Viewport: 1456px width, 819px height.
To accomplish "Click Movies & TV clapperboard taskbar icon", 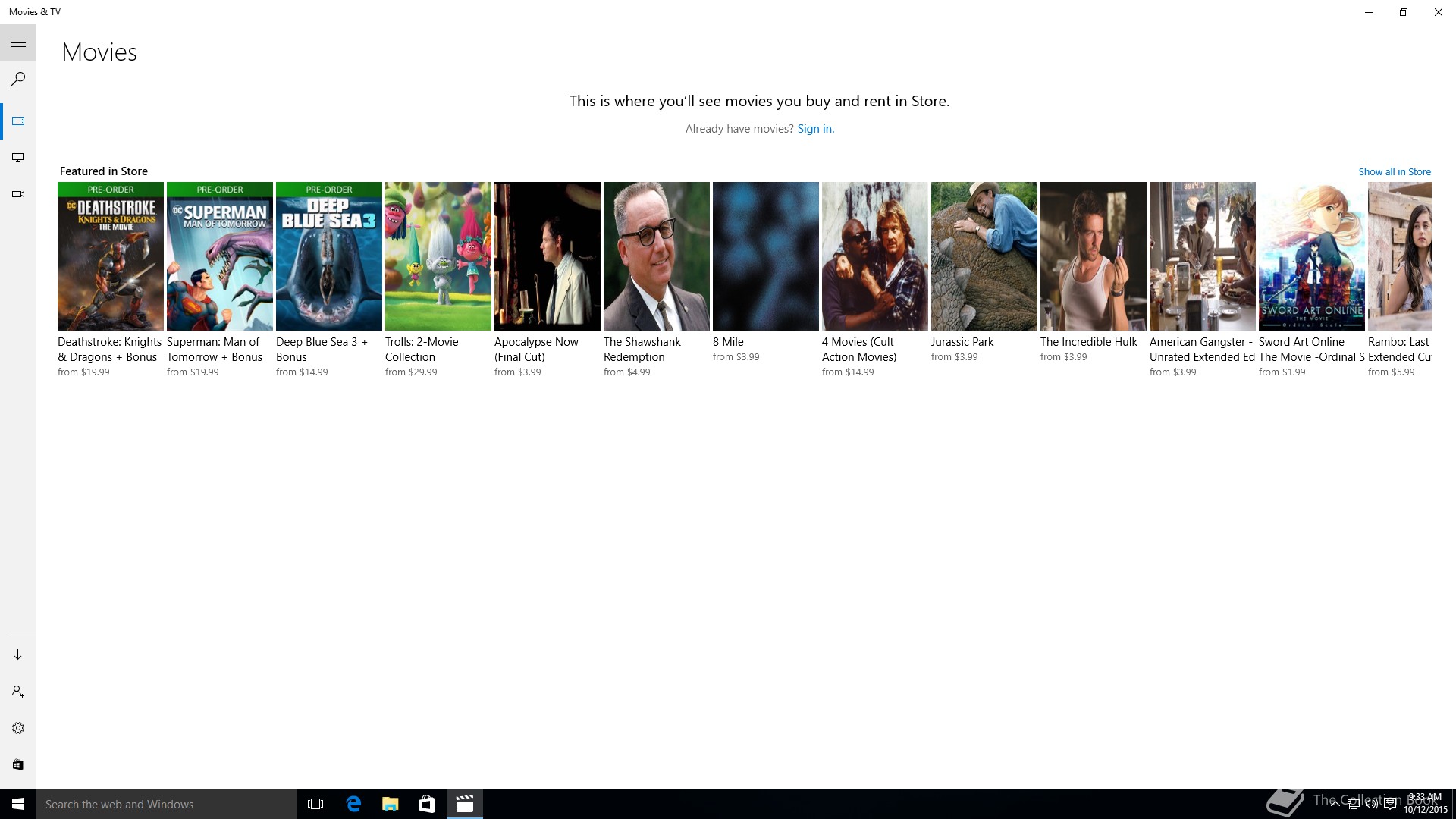I will pos(465,804).
